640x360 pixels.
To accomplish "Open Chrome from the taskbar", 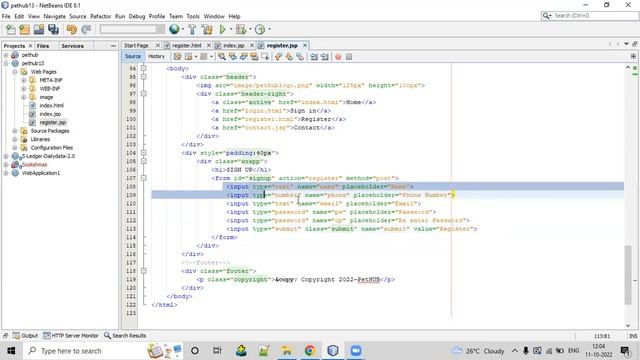I will pyautogui.click(x=310, y=351).
